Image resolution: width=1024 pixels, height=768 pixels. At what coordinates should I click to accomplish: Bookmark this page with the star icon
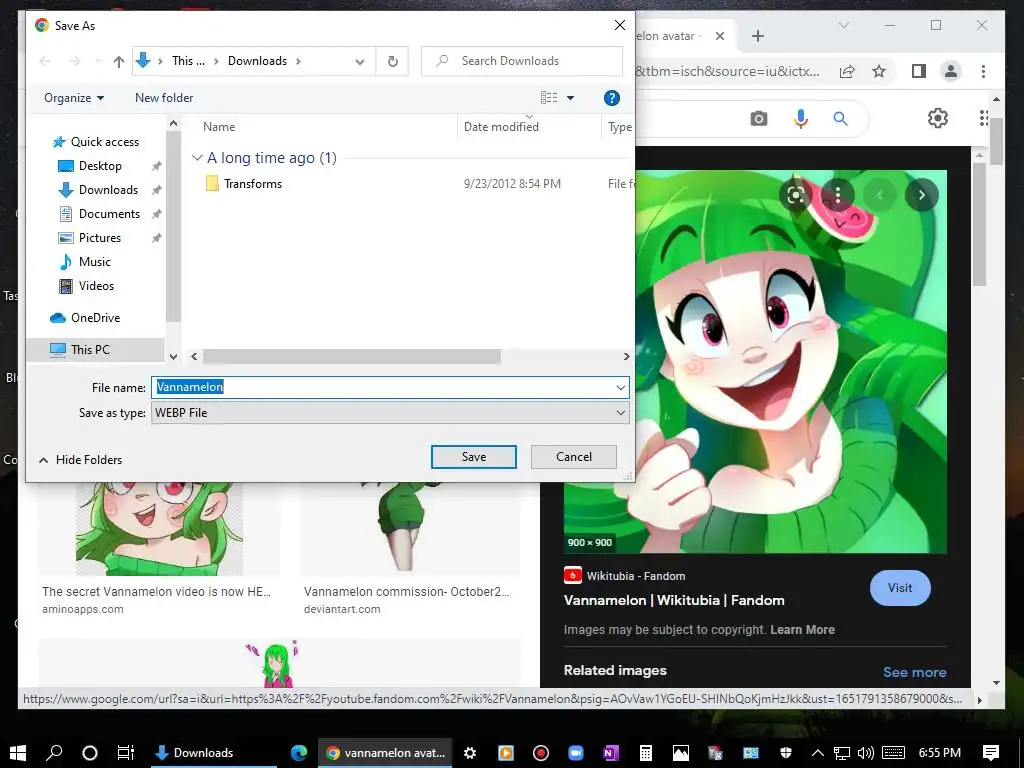coord(879,71)
